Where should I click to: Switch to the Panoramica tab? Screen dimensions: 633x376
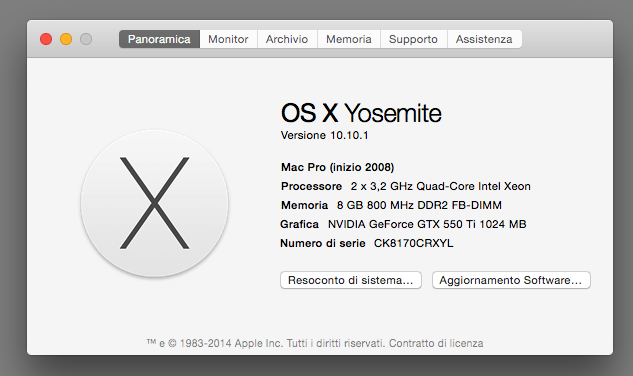pyautogui.click(x=159, y=39)
